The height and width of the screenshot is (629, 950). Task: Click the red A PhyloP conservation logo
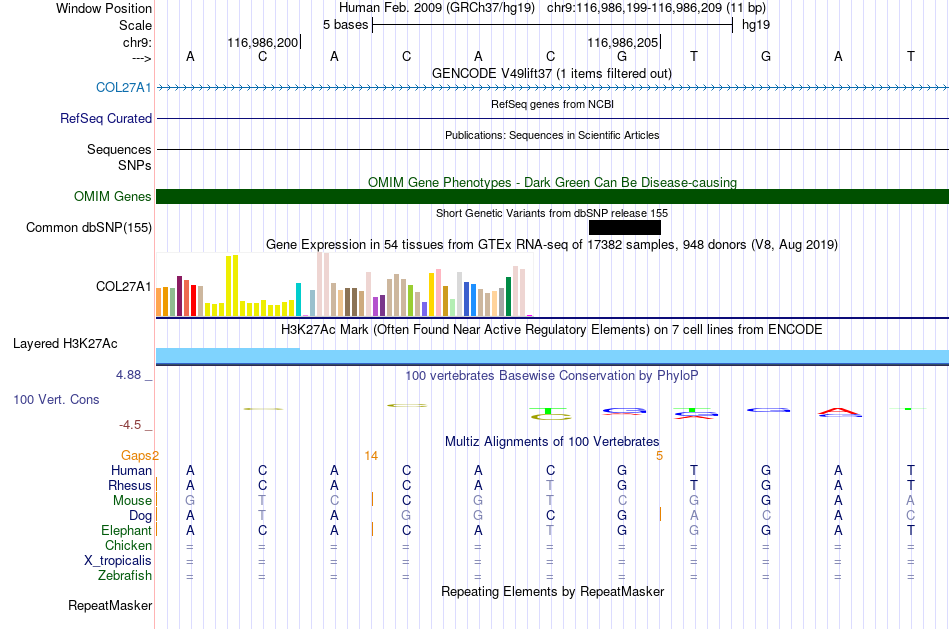tap(839, 413)
